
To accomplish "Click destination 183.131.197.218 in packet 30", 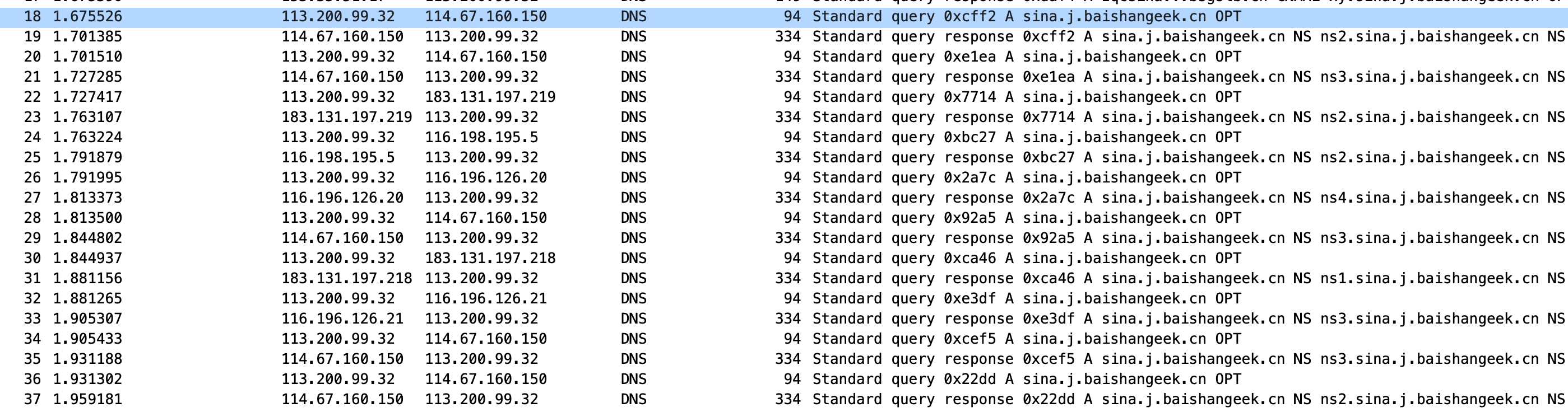I will click(x=490, y=258).
